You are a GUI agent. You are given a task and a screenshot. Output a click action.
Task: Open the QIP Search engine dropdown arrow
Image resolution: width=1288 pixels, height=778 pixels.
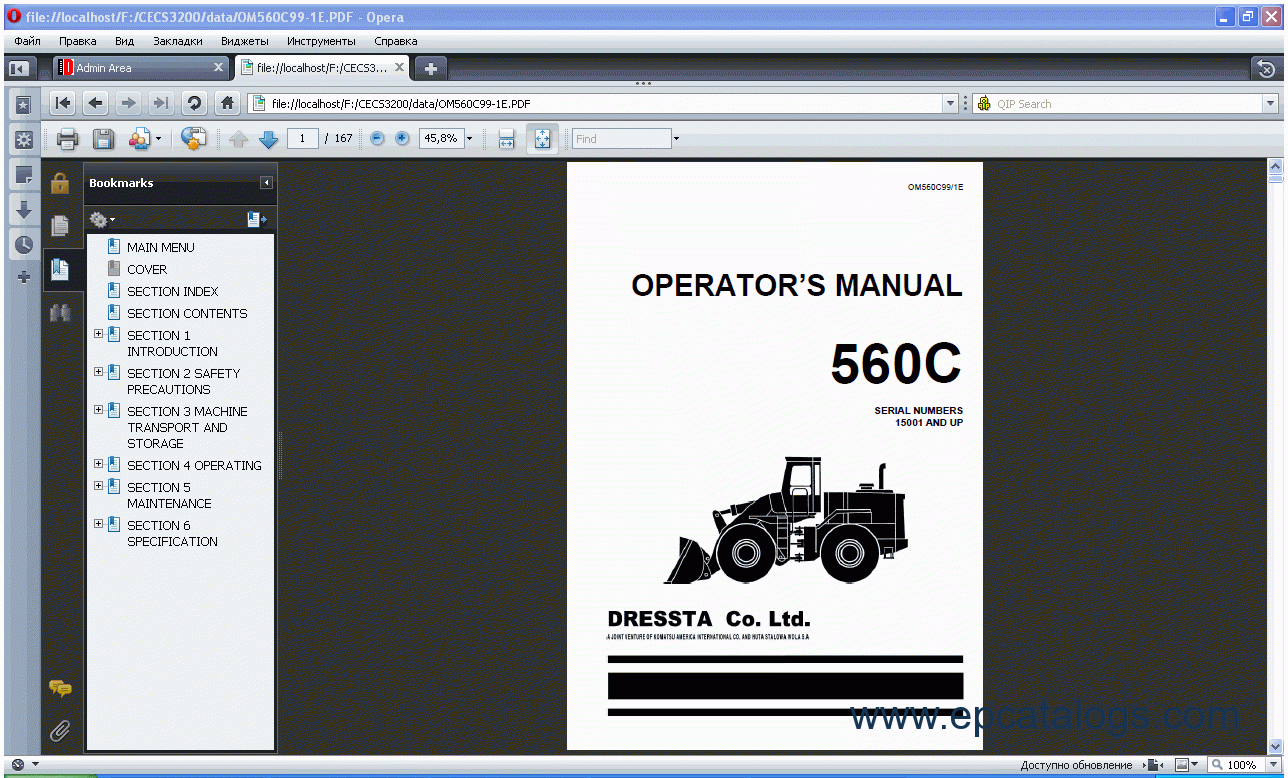tap(1270, 103)
